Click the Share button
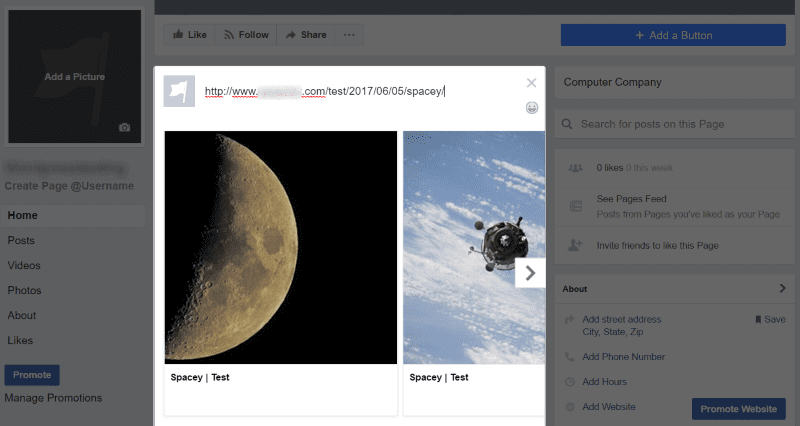The image size is (800, 426). click(306, 35)
